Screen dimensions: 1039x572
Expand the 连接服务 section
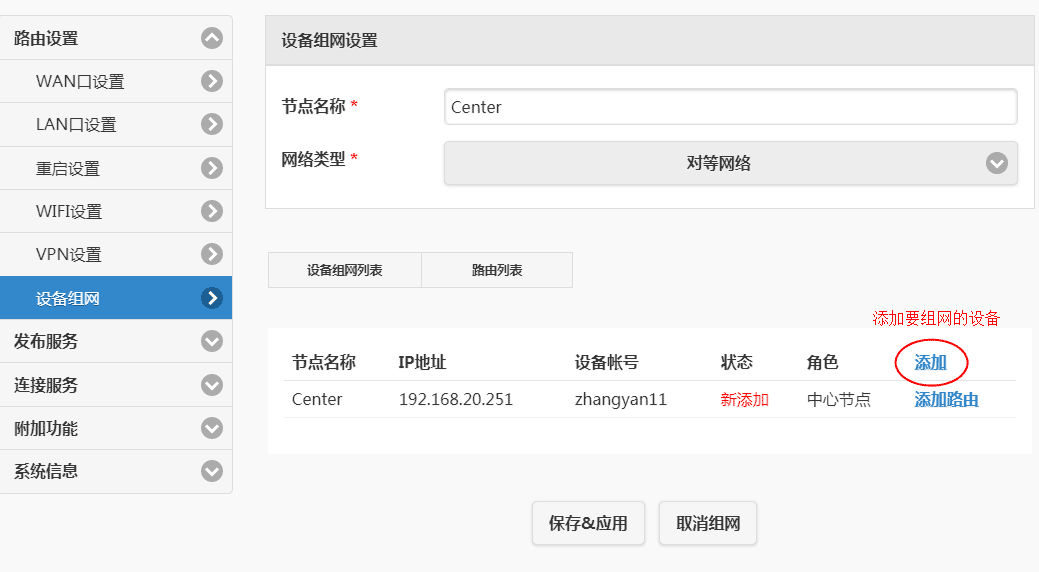coord(211,385)
